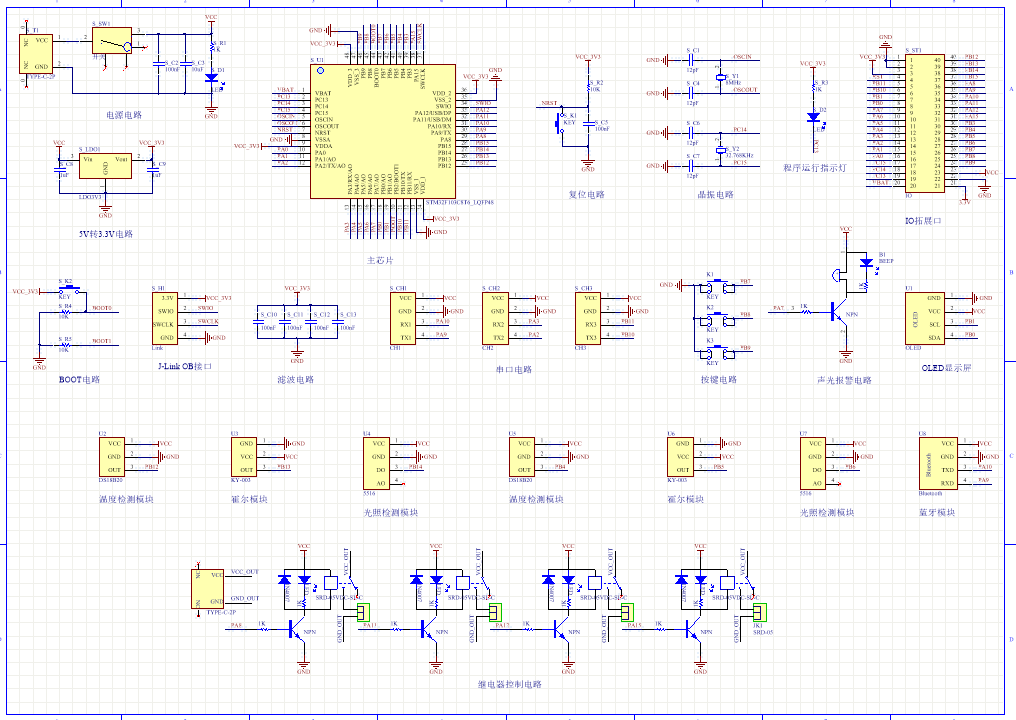1016x720 pixels.
Task: Click the S_SW1 power switch symbol
Action: [x=112, y=40]
